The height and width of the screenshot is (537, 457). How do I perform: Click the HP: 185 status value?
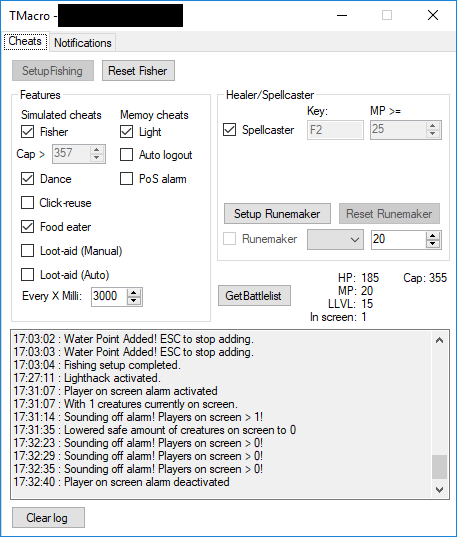[358, 278]
